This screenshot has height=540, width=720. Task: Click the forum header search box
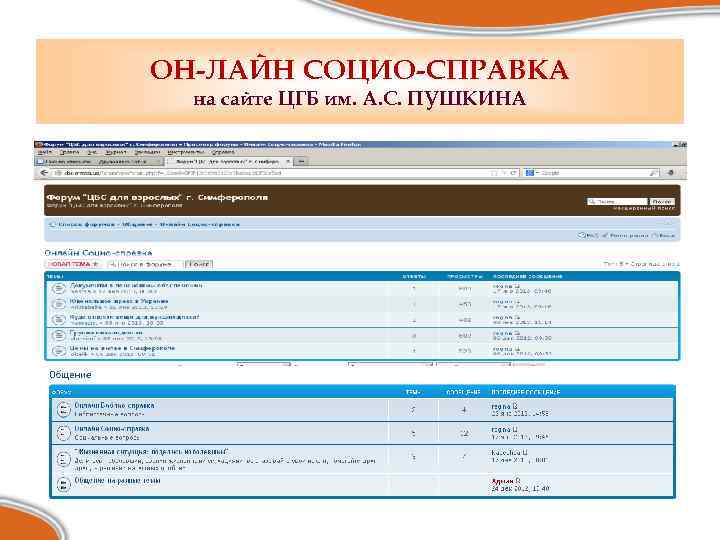point(617,202)
